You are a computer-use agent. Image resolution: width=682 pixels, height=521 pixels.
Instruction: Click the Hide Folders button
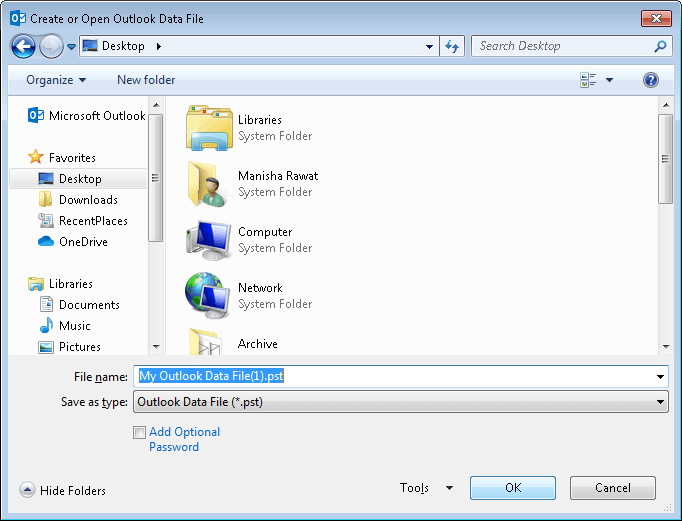pos(63,491)
